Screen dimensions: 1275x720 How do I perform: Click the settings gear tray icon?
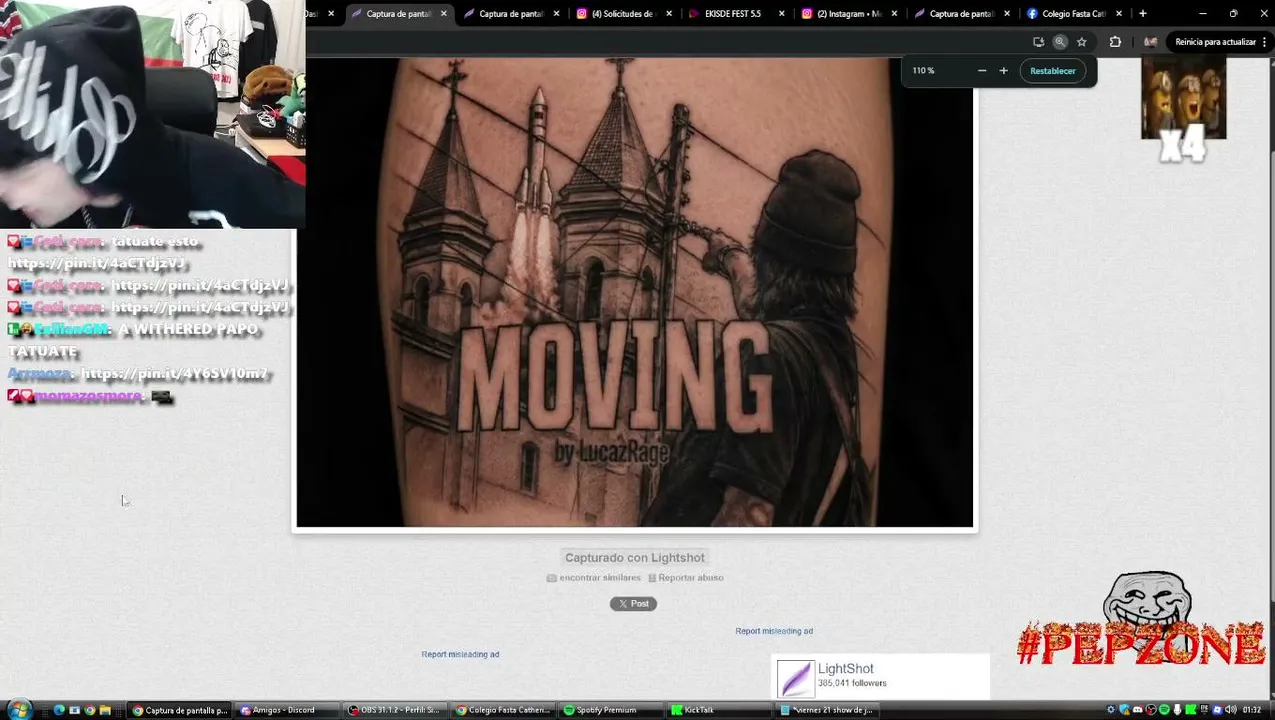(x=1111, y=710)
